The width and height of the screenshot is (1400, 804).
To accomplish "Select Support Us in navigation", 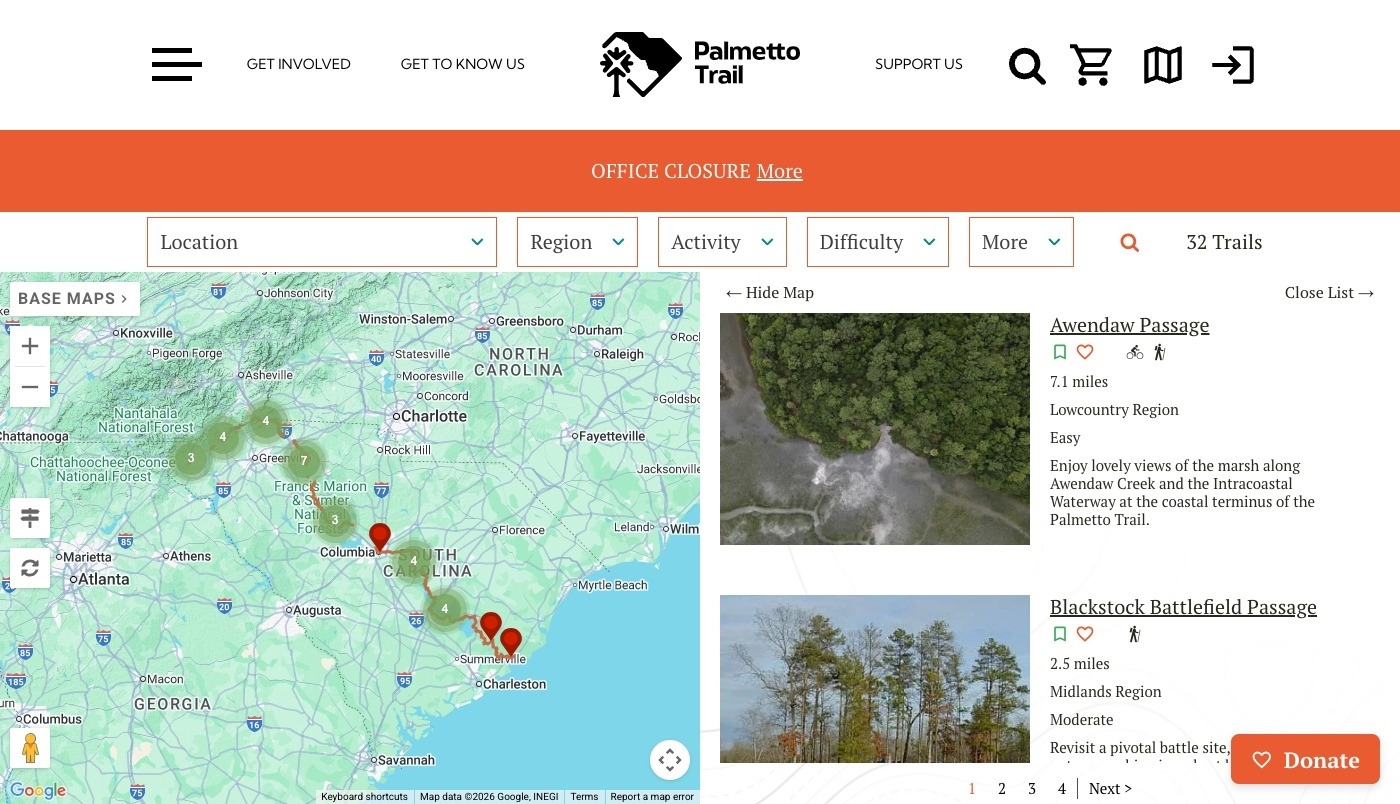I will tap(918, 64).
